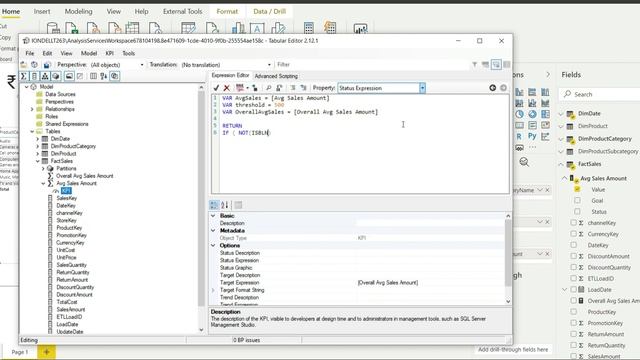The image size is (640, 360).
Task: Toggle Display Columns icon in Tabular Editor toolbar
Action: pos(34,76)
